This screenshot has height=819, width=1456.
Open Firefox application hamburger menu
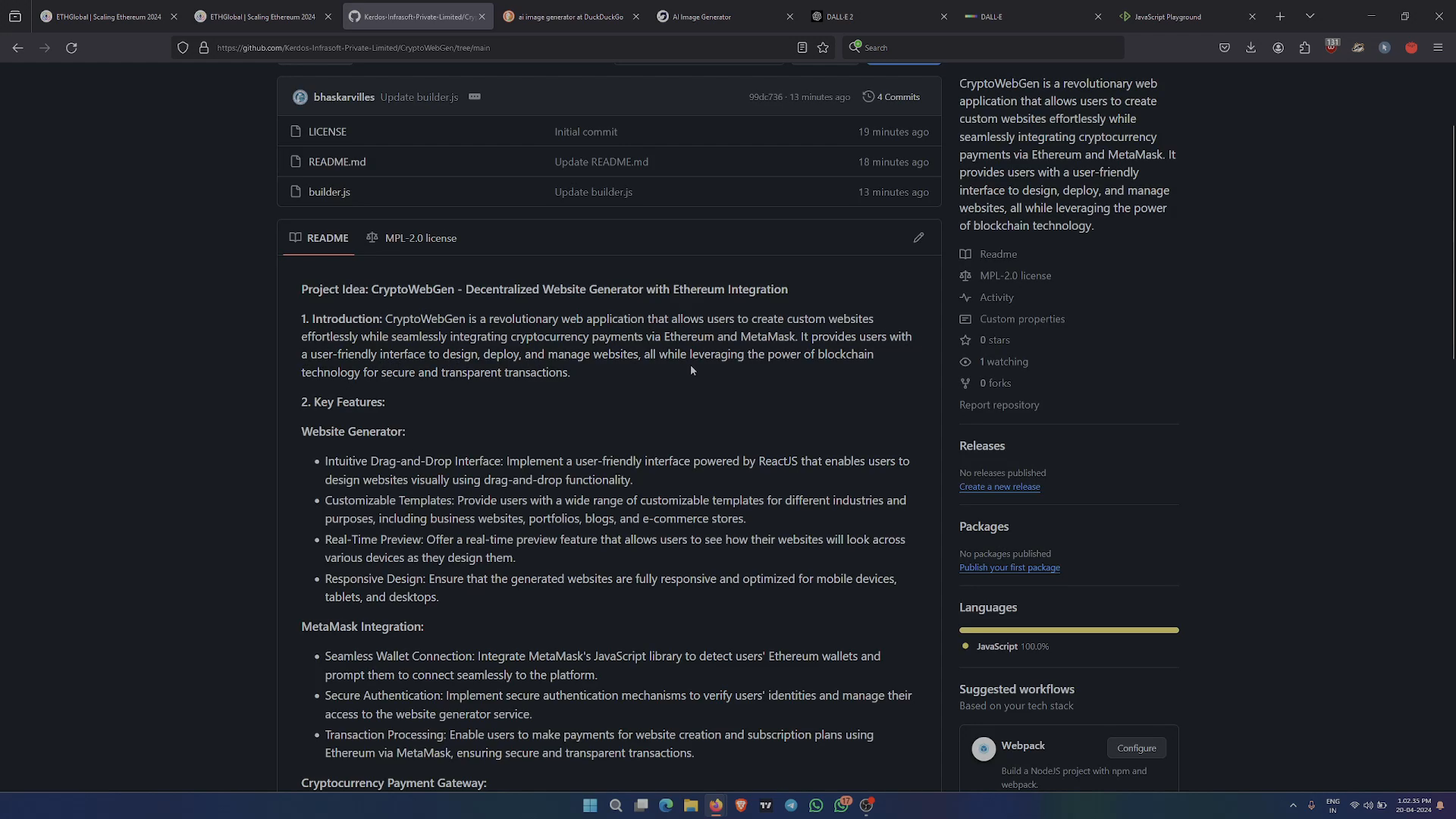[x=1438, y=47]
